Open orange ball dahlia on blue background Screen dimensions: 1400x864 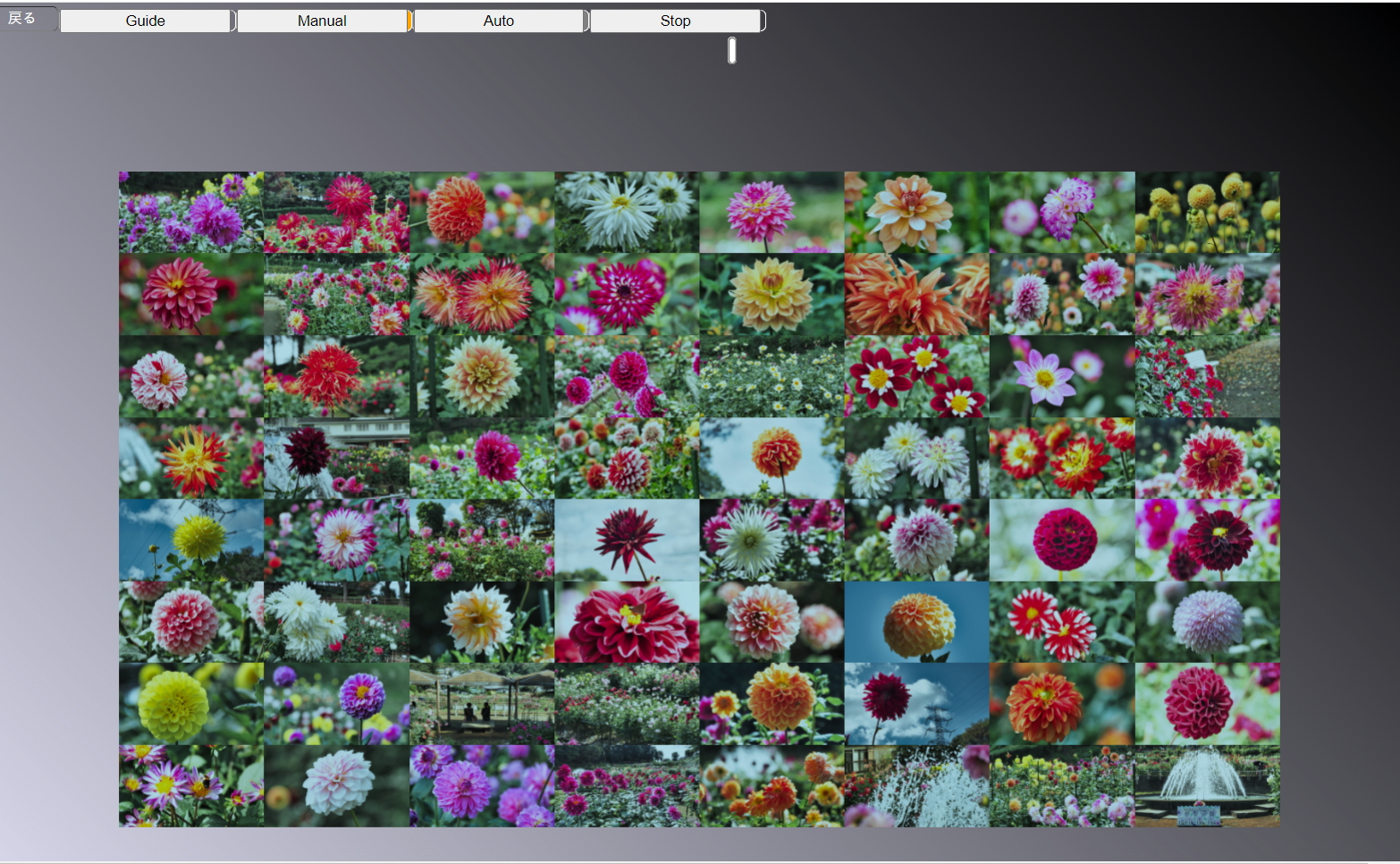[x=916, y=622]
